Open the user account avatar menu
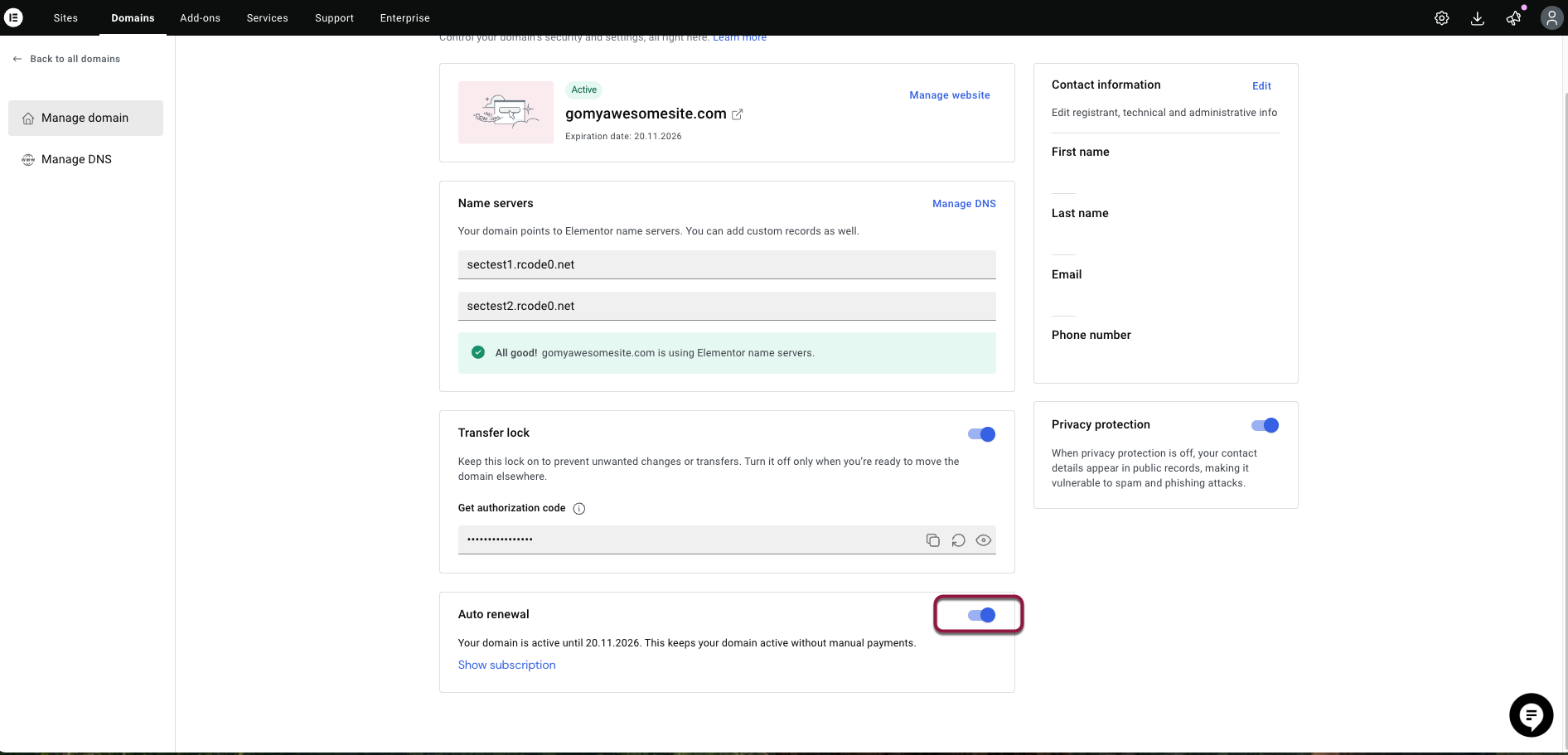The image size is (1568, 755). click(x=1551, y=18)
